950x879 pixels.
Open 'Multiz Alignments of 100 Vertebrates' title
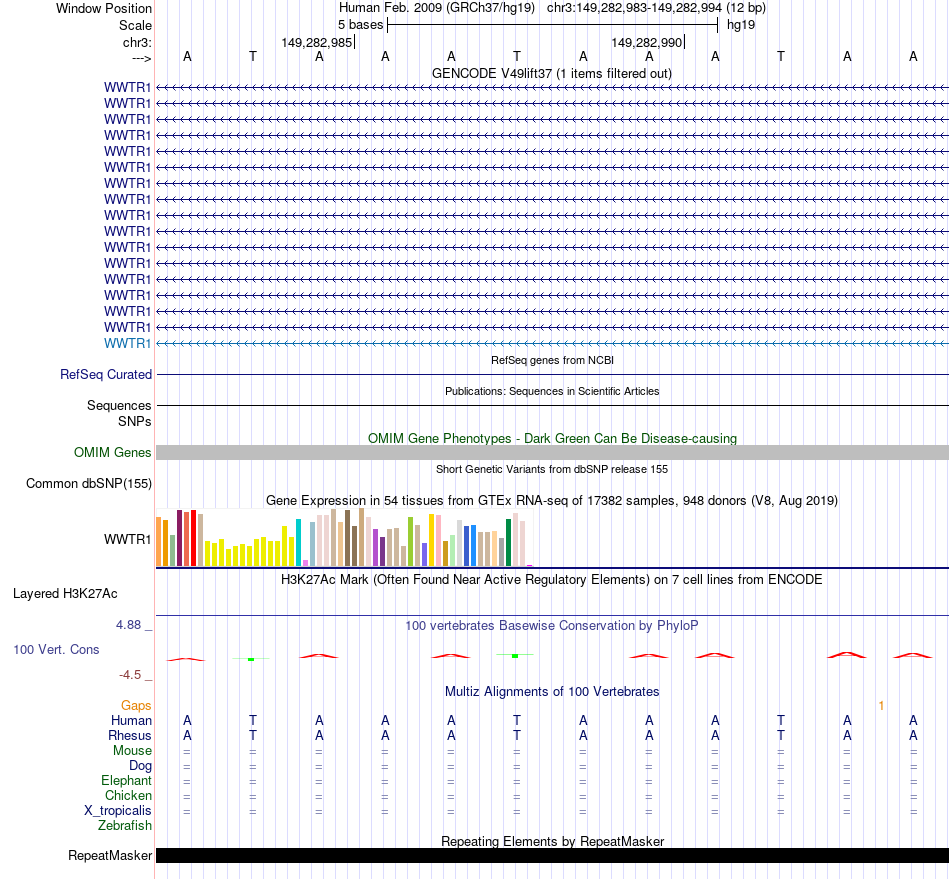coord(552,692)
